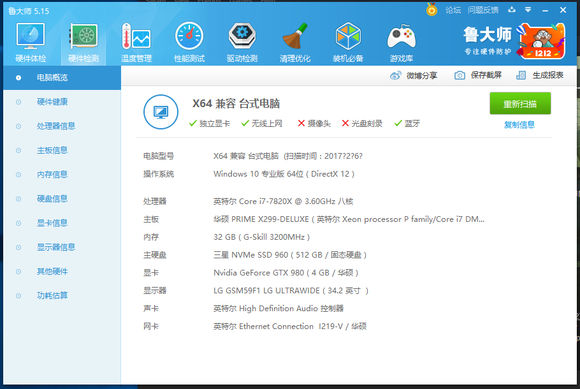The image size is (580, 389).
Task: Click the High Definition Audio sound card value
Action: 279,308
